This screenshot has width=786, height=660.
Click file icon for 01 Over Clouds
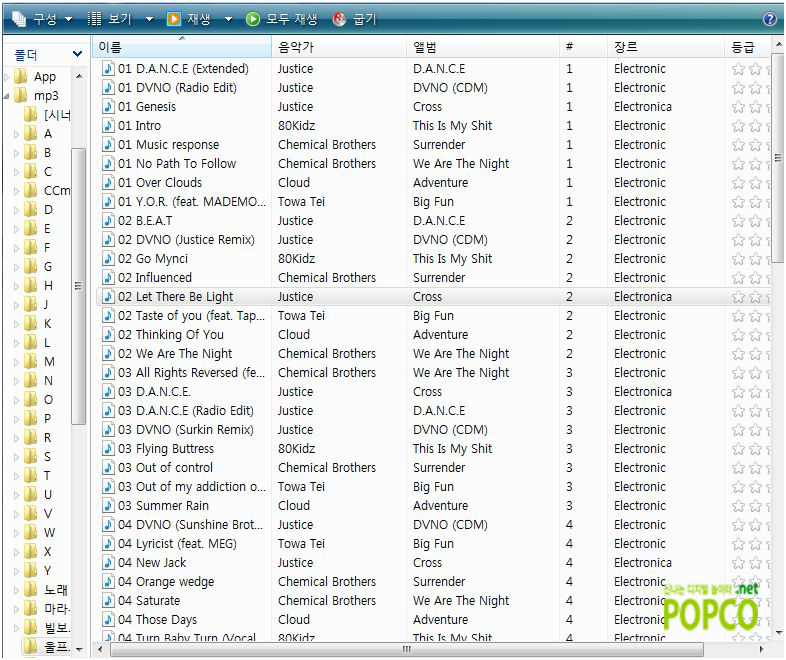[108, 182]
